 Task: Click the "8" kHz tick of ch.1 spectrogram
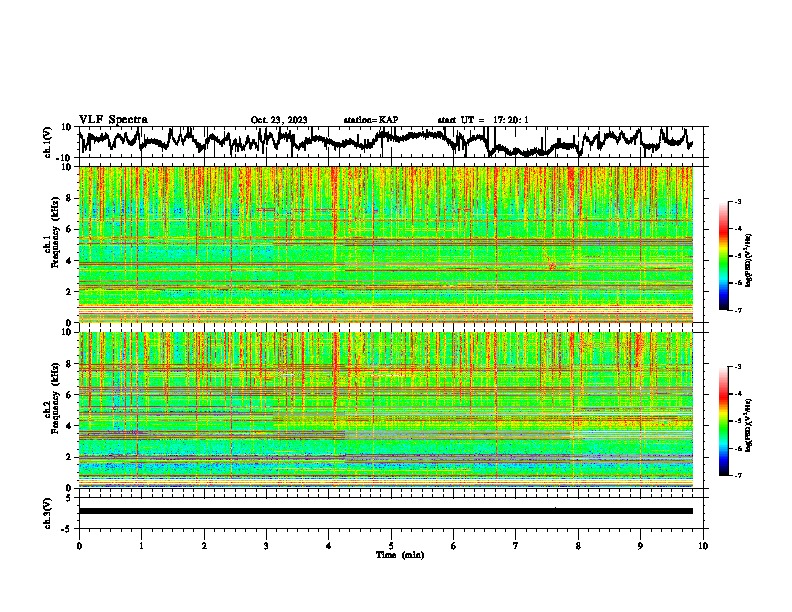coord(71,198)
